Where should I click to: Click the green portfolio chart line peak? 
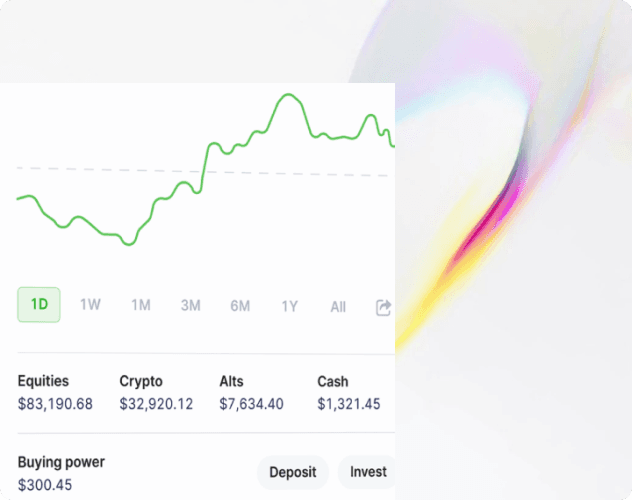[289, 95]
